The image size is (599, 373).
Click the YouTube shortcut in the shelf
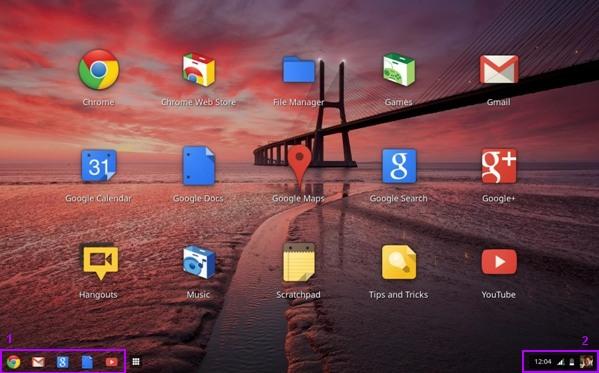pos(112,362)
